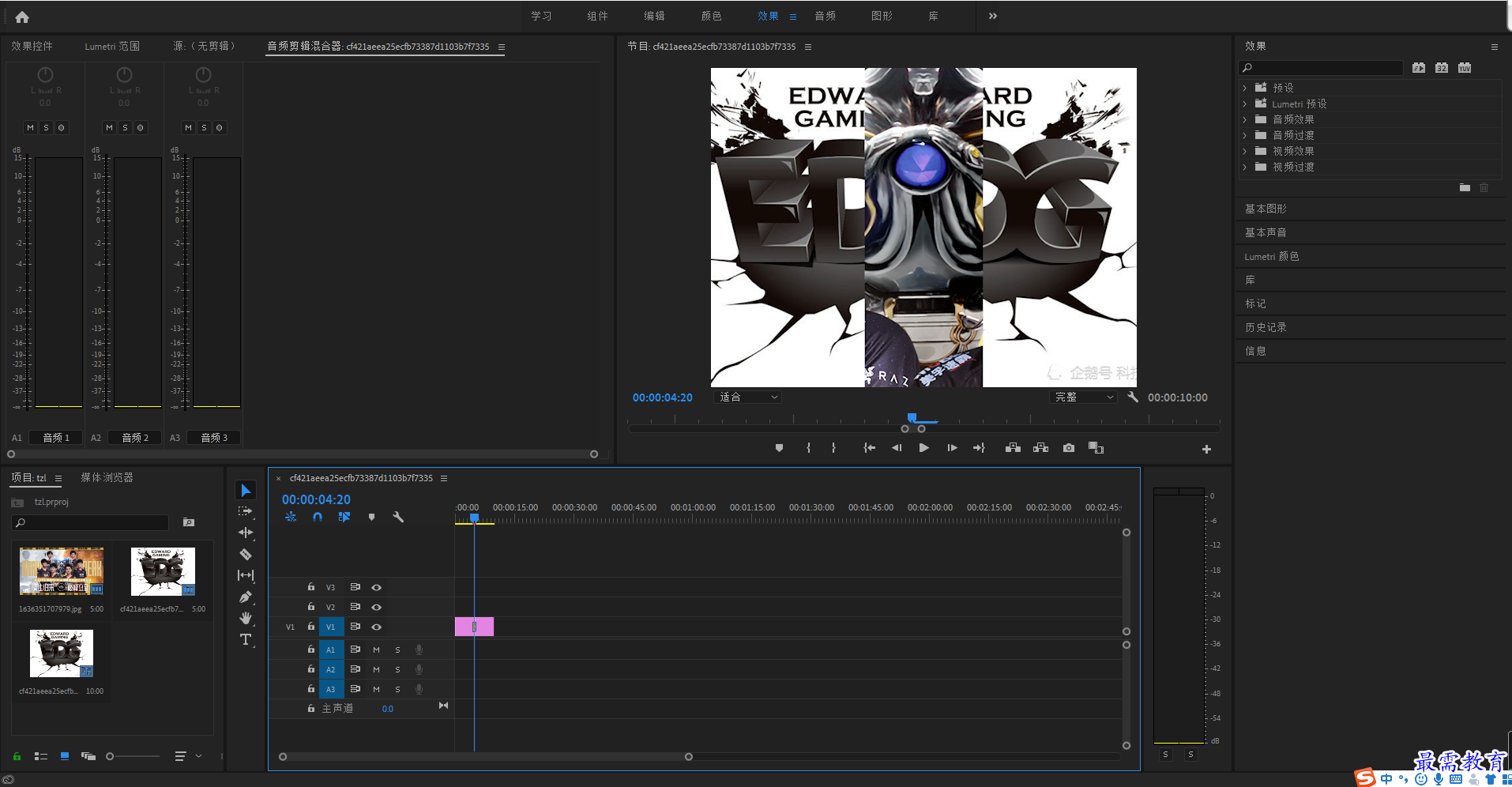
Task: Hide track V3 eye toggle
Action: (x=377, y=587)
